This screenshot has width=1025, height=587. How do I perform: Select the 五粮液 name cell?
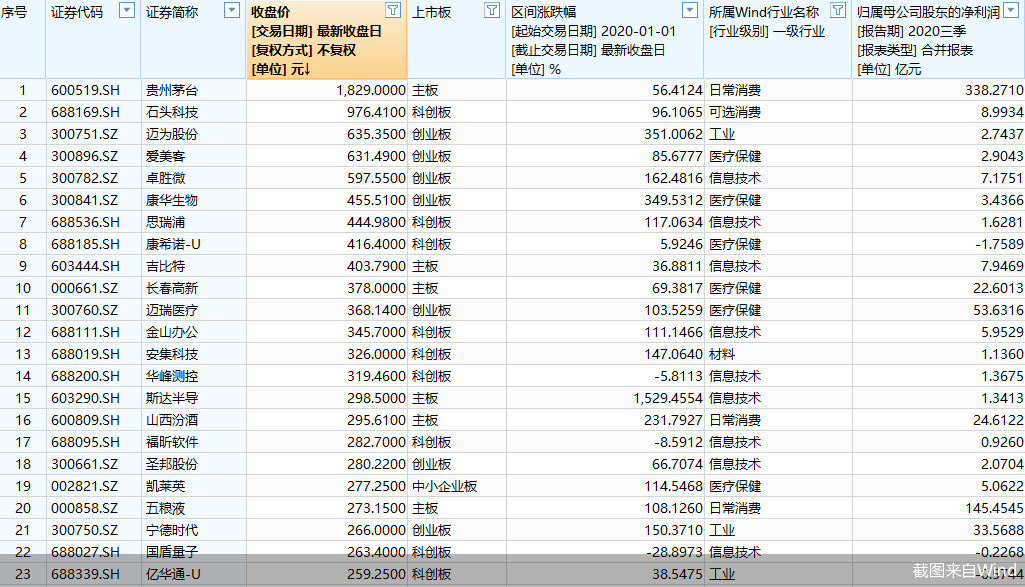pyautogui.click(x=165, y=509)
